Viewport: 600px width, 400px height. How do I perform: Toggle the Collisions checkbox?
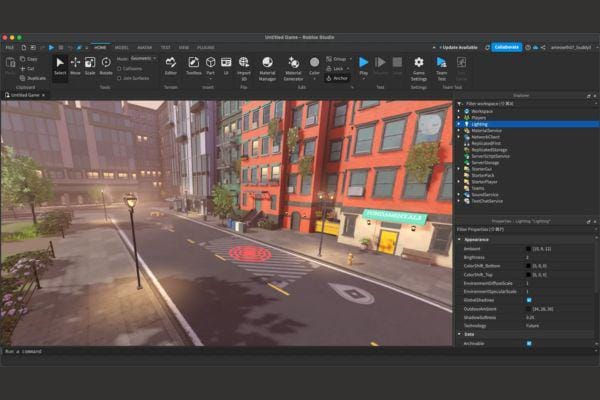click(x=119, y=69)
